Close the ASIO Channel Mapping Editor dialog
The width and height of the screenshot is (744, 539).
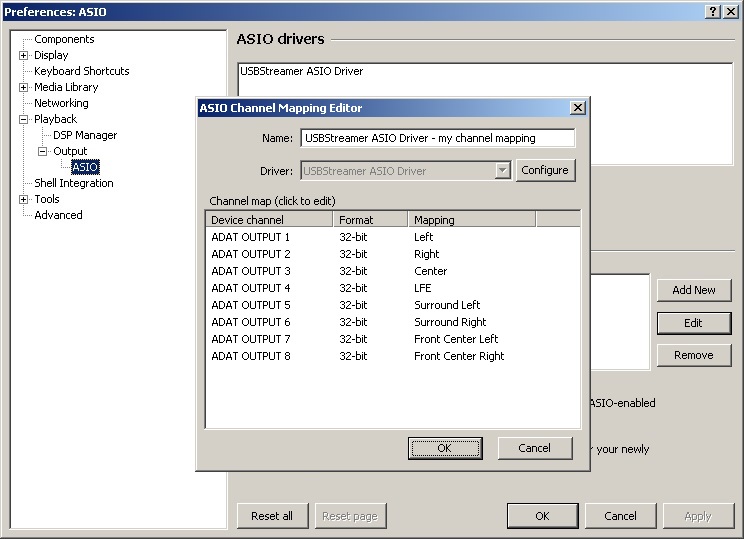coord(577,108)
